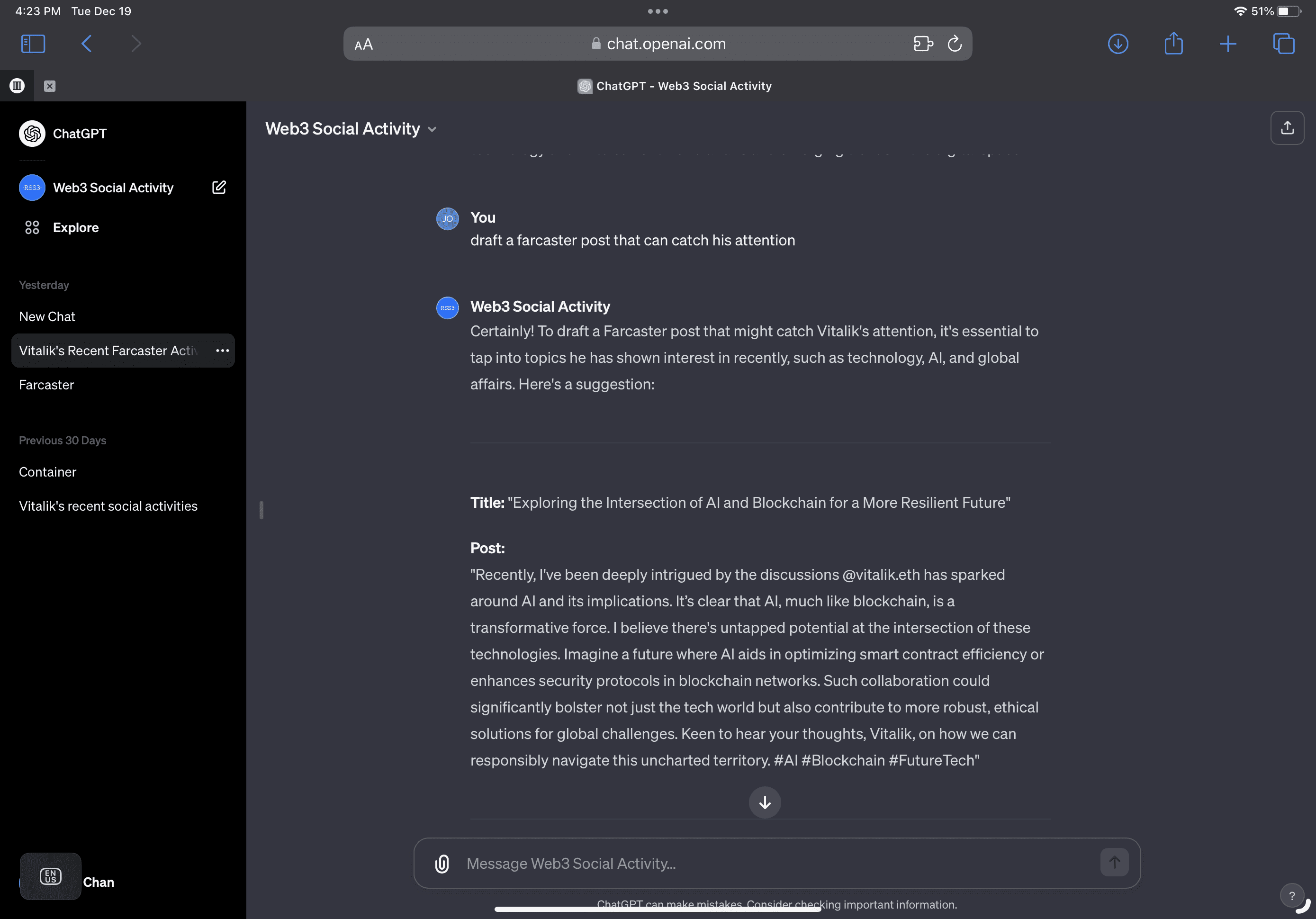
Task: Select the pinned tab with striped icon
Action: coord(17,86)
